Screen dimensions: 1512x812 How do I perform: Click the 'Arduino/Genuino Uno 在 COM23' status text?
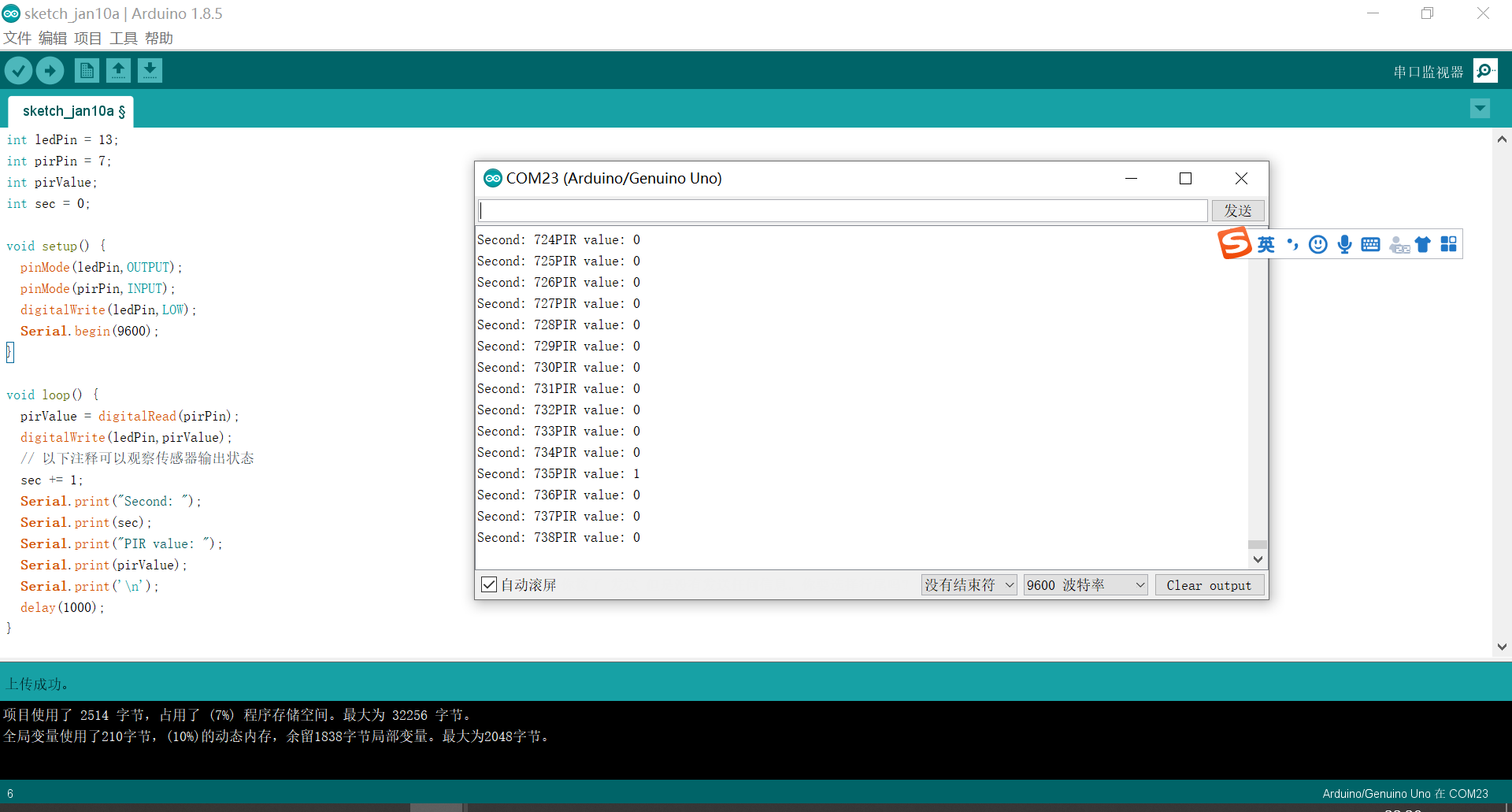click(x=1405, y=793)
